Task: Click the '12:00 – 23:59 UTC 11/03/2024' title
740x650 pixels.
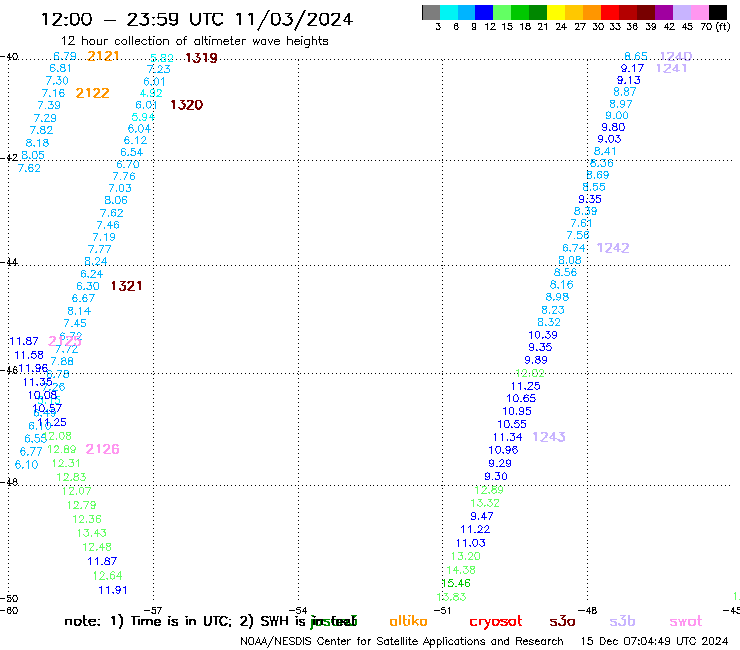Action: tap(197, 19)
